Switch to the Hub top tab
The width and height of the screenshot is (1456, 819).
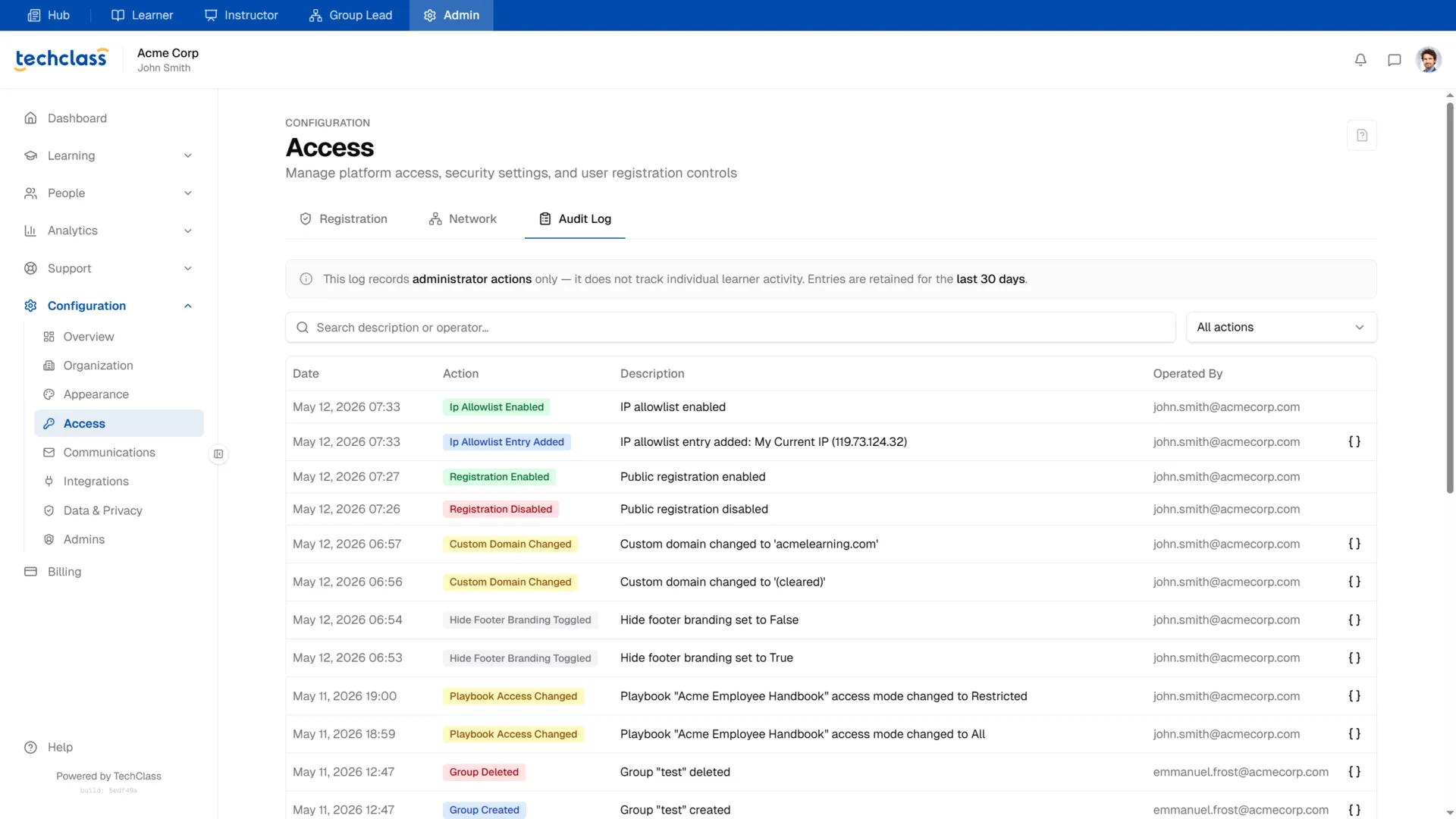point(49,15)
